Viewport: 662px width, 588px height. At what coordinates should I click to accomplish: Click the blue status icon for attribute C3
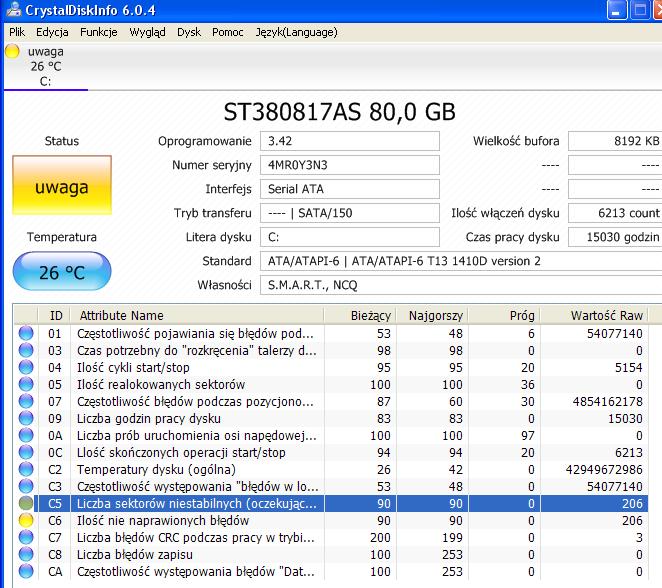(26, 486)
